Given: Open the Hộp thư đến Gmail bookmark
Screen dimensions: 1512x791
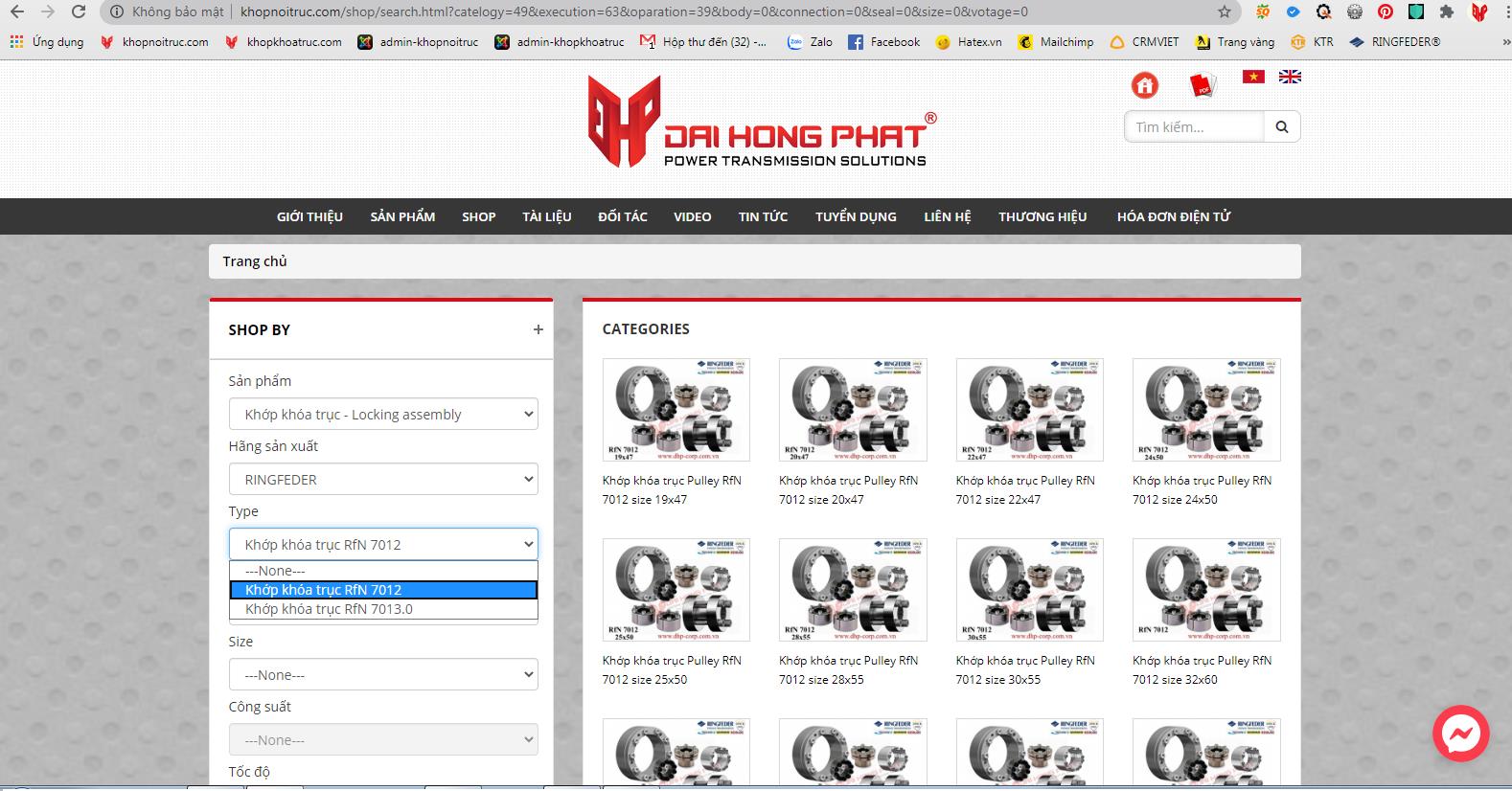Looking at the screenshot, I should point(703,42).
